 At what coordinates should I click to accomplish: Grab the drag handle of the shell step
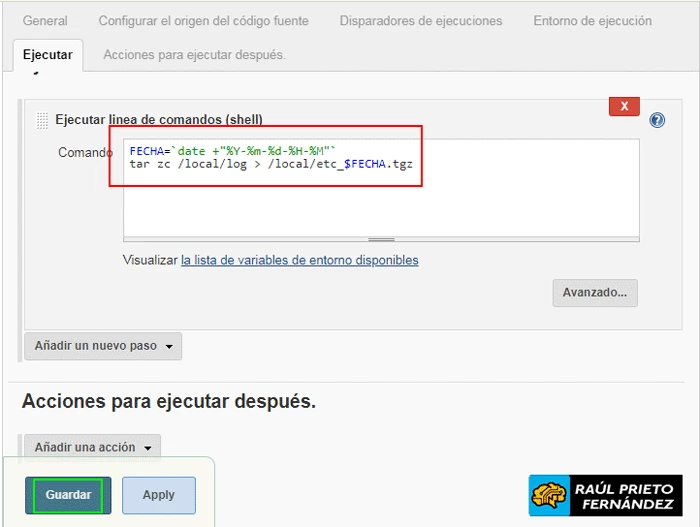42,120
